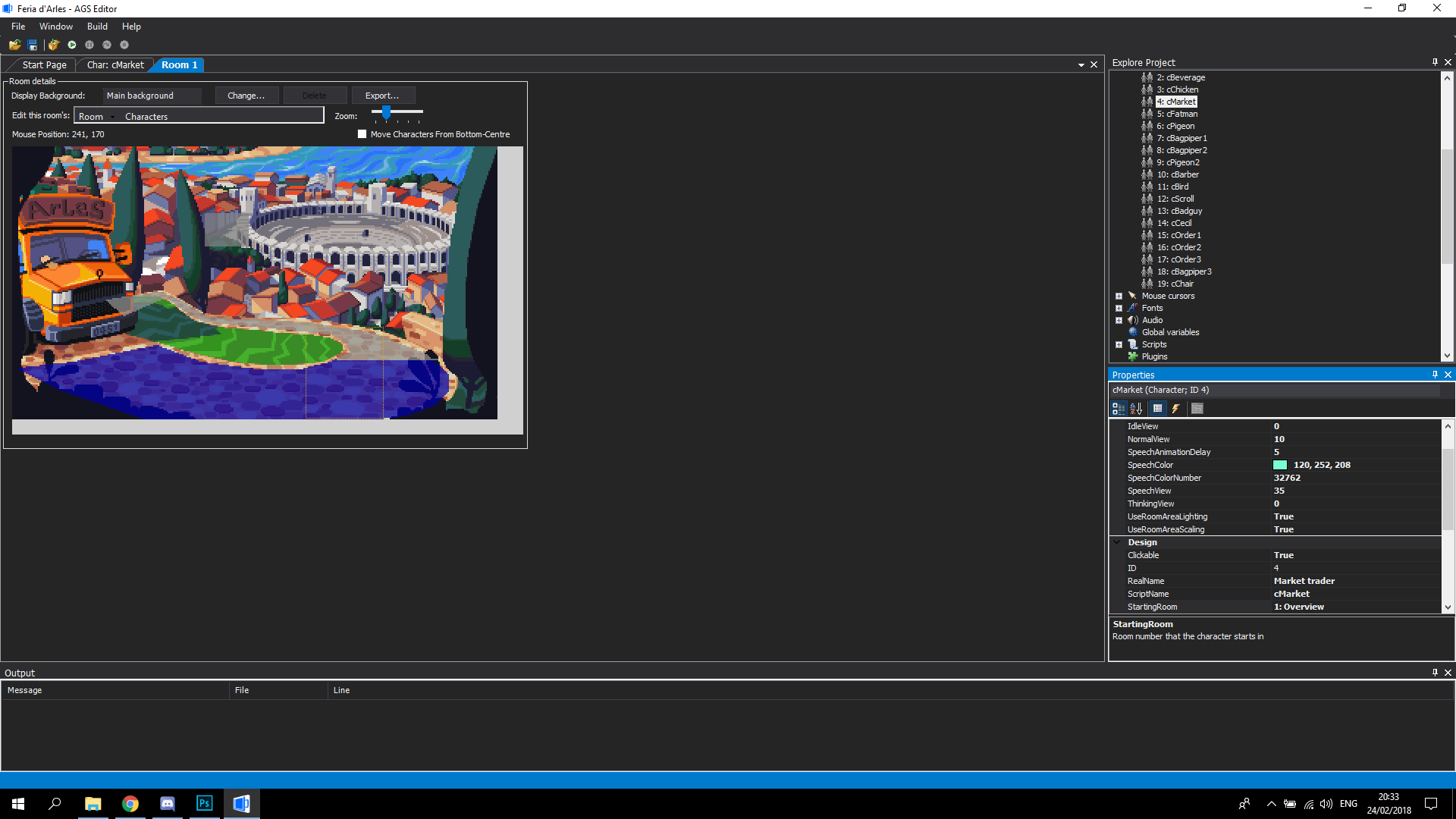The image size is (1456, 819).
Task: Click the Save game floppy icon
Action: coord(33,45)
